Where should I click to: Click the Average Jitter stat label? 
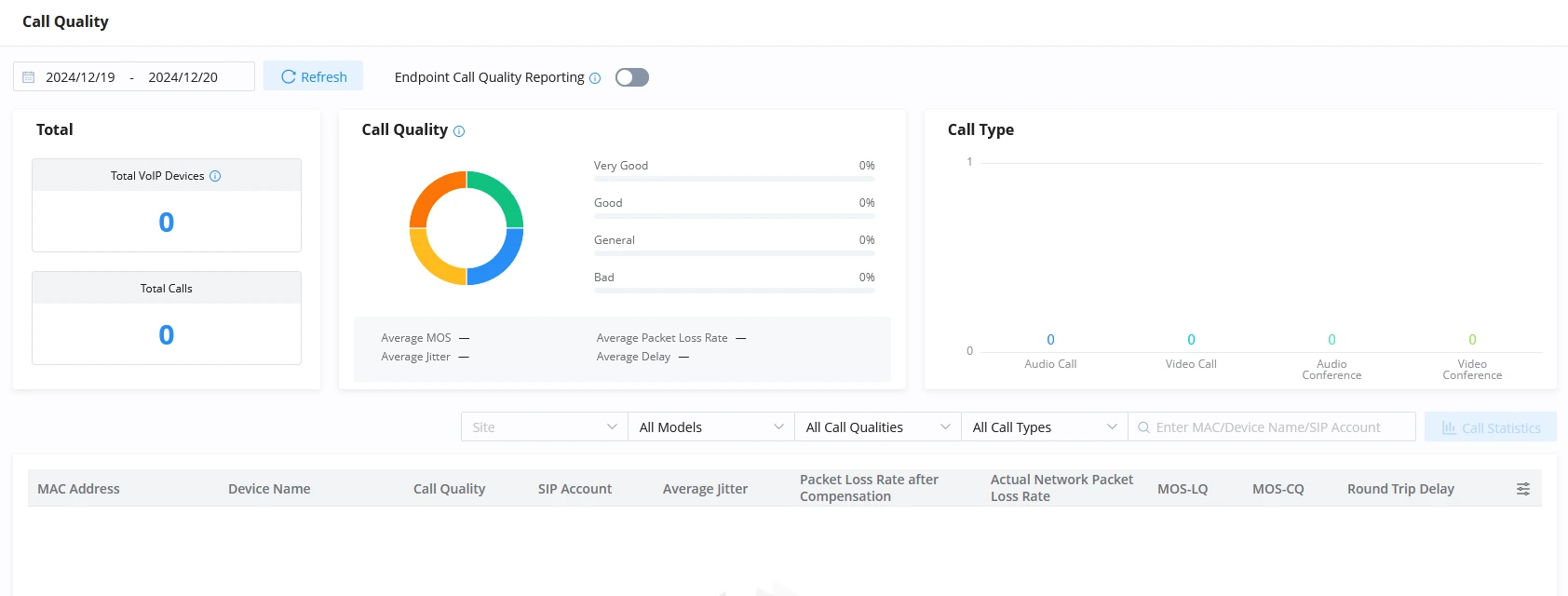415,357
